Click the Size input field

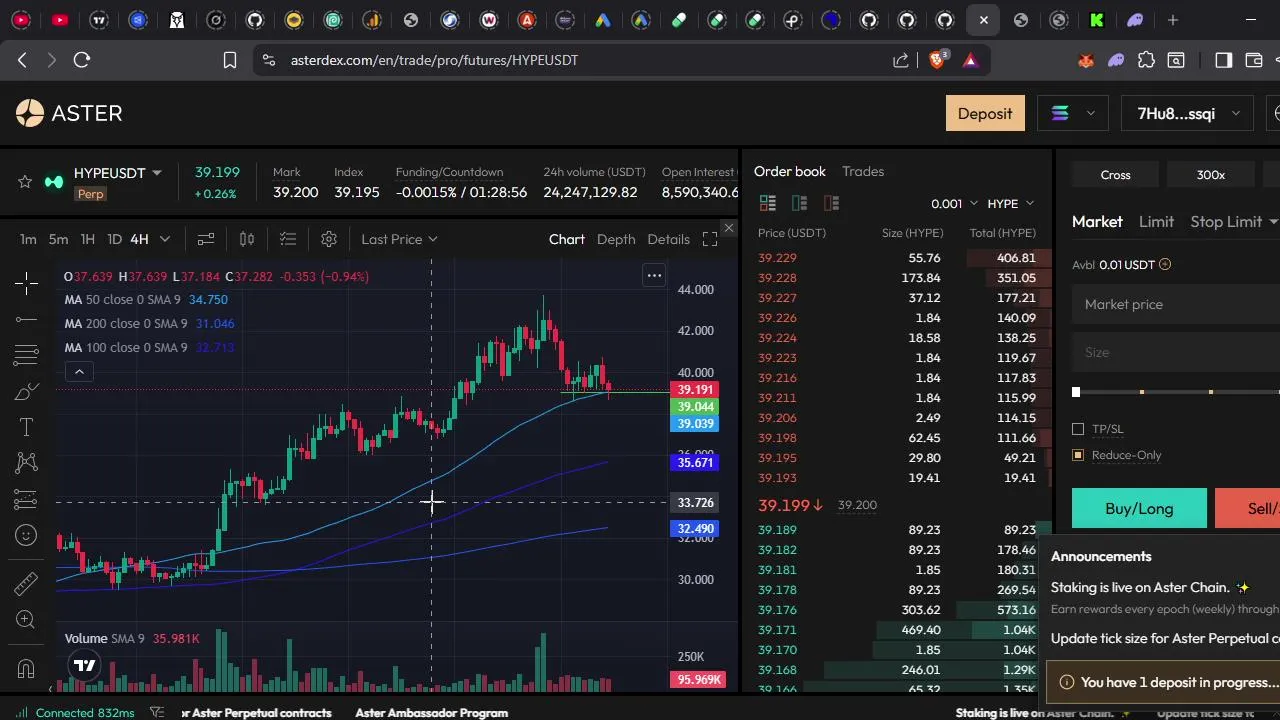(x=1176, y=352)
